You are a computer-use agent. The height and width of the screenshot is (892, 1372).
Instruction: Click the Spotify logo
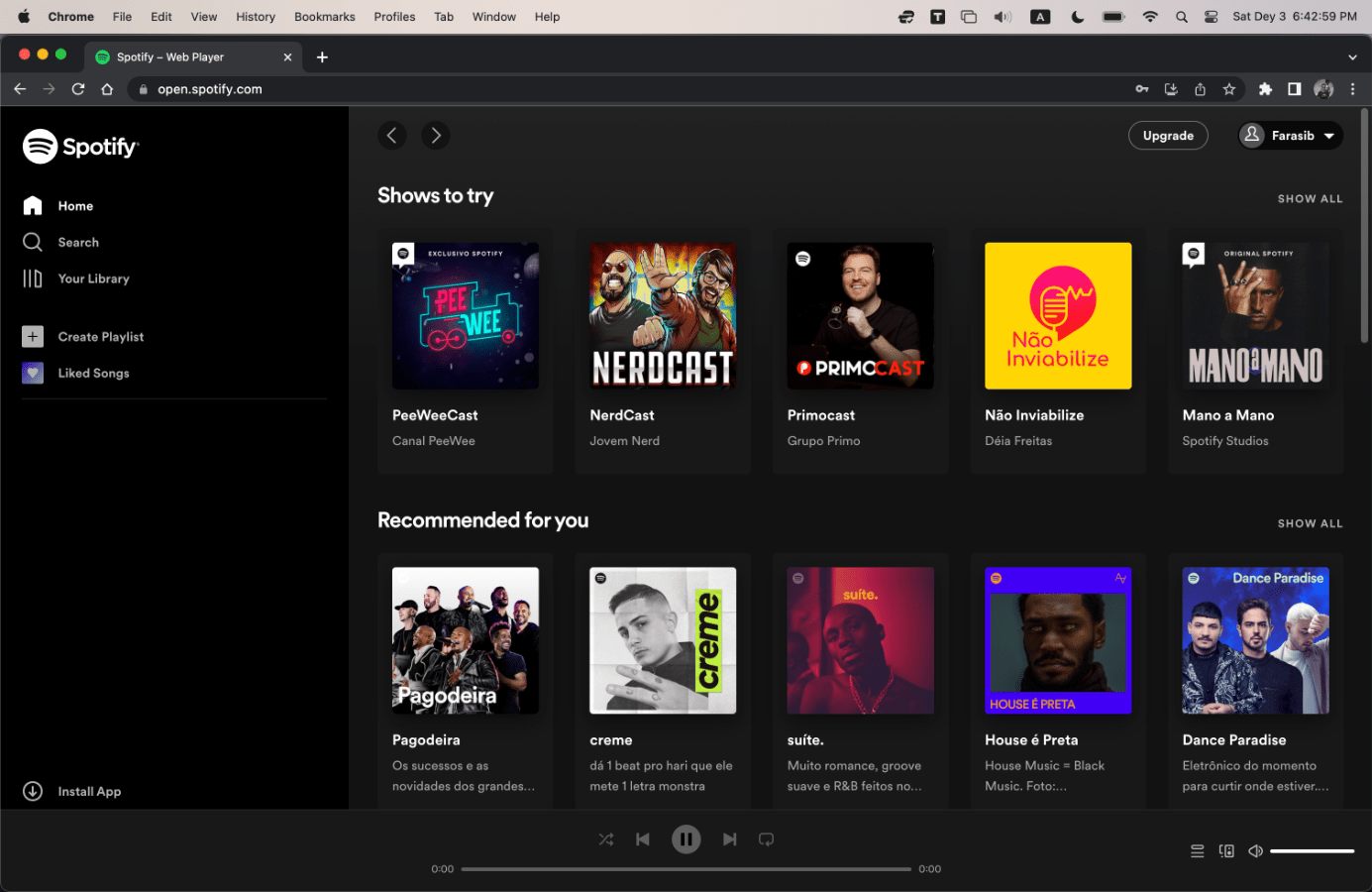tap(81, 147)
